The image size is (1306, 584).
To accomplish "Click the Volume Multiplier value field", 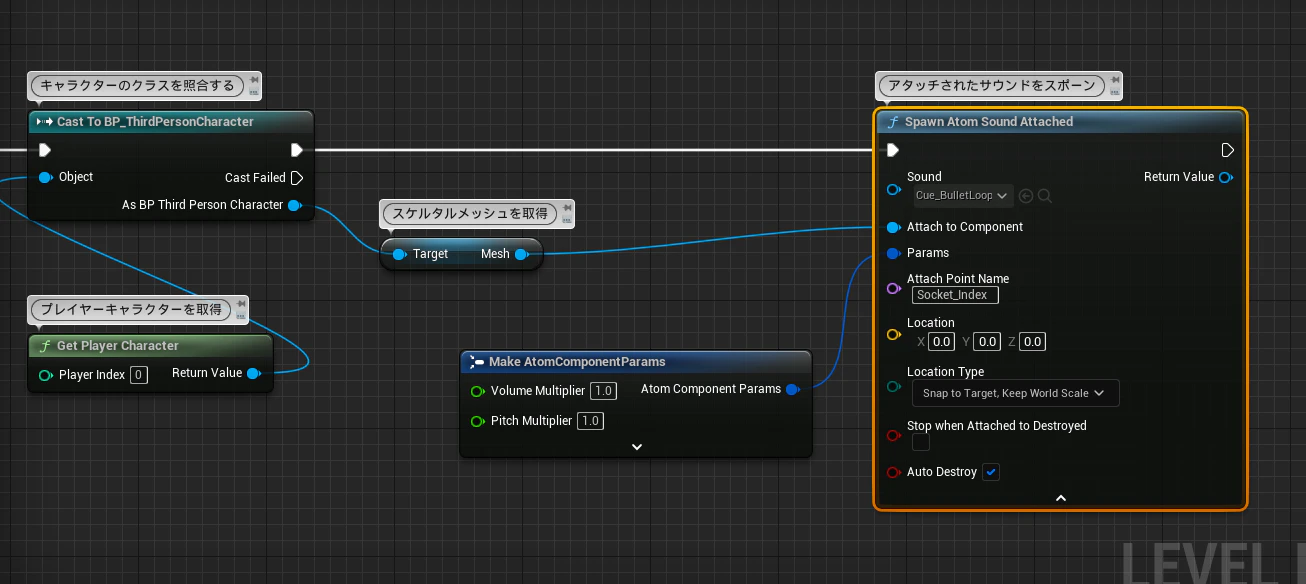I will pos(602,391).
